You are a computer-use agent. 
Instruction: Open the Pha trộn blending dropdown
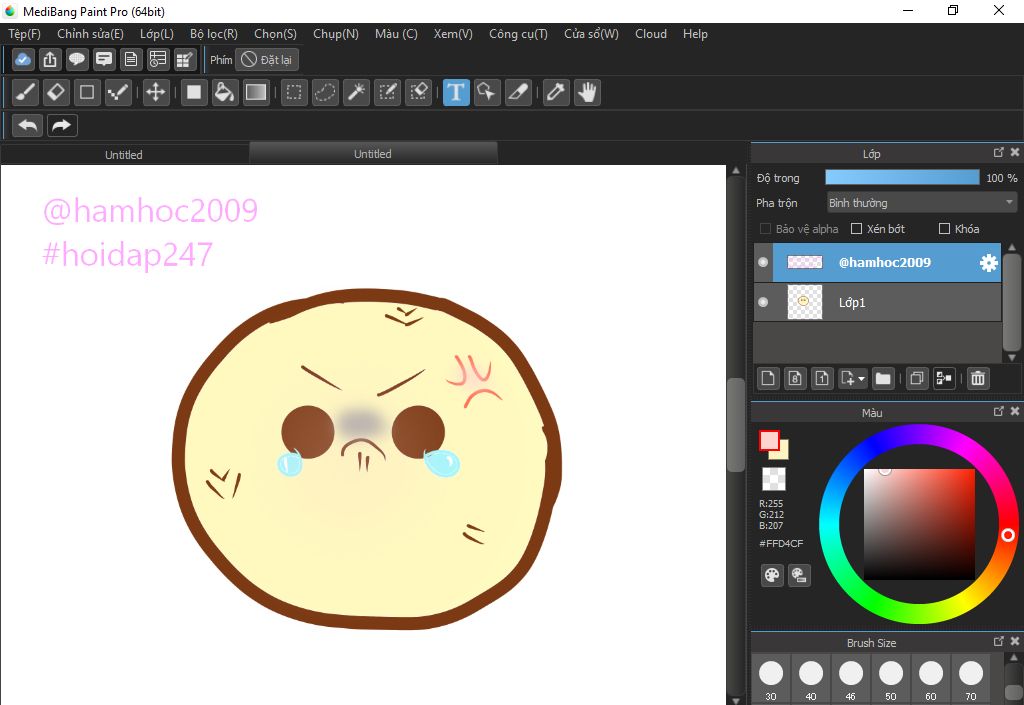[921, 203]
